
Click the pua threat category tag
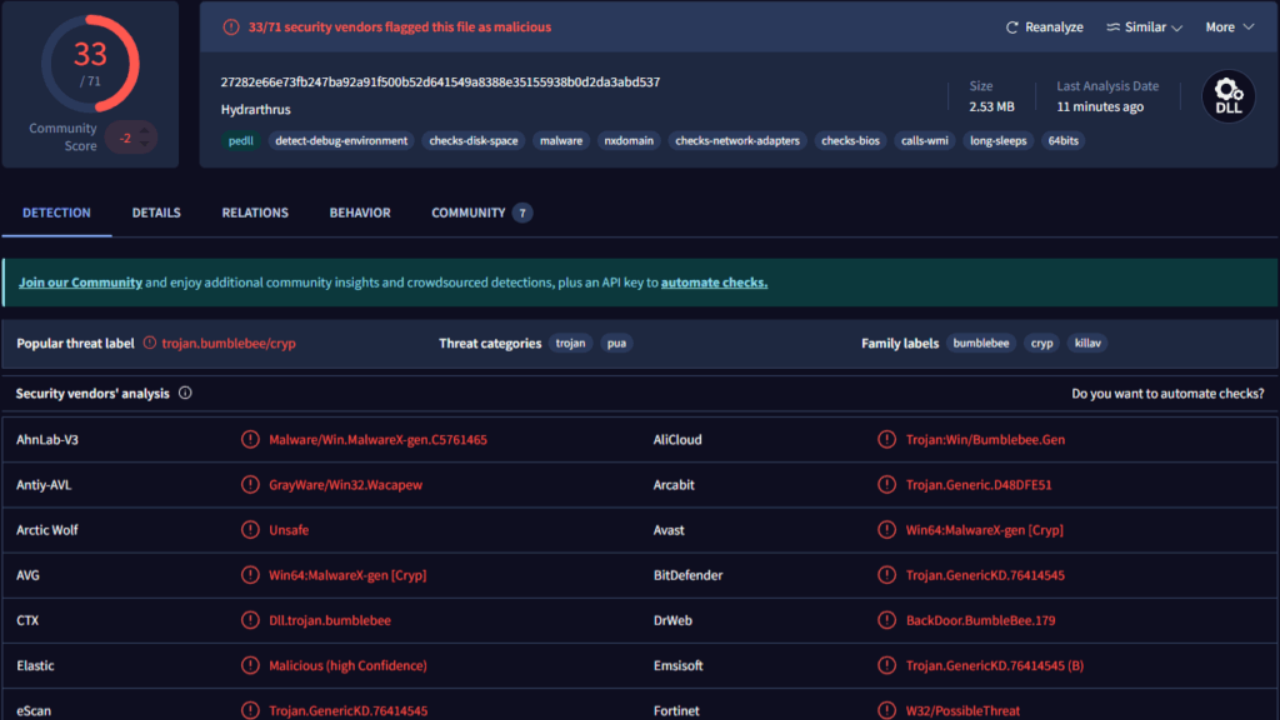click(x=617, y=343)
